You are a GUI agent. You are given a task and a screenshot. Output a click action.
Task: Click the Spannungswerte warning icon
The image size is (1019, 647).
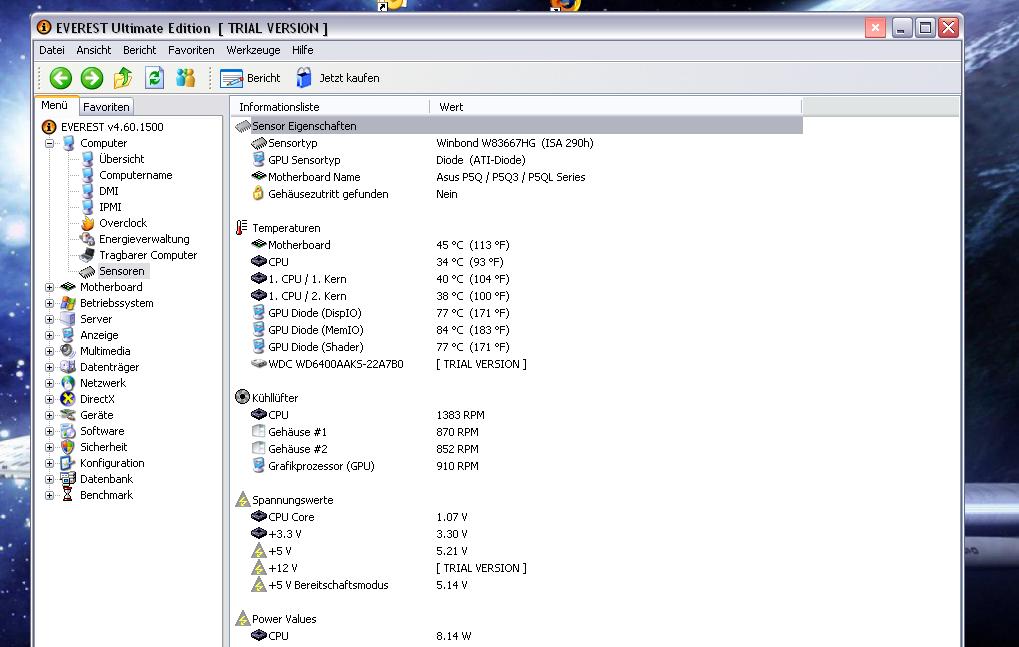point(242,500)
